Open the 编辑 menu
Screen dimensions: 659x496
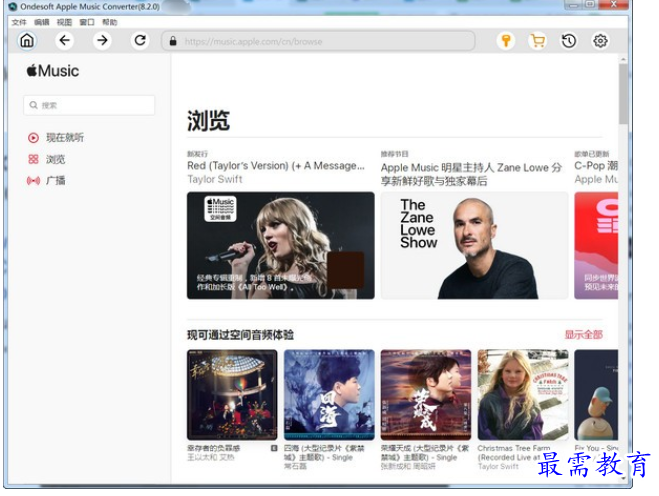click(42, 22)
